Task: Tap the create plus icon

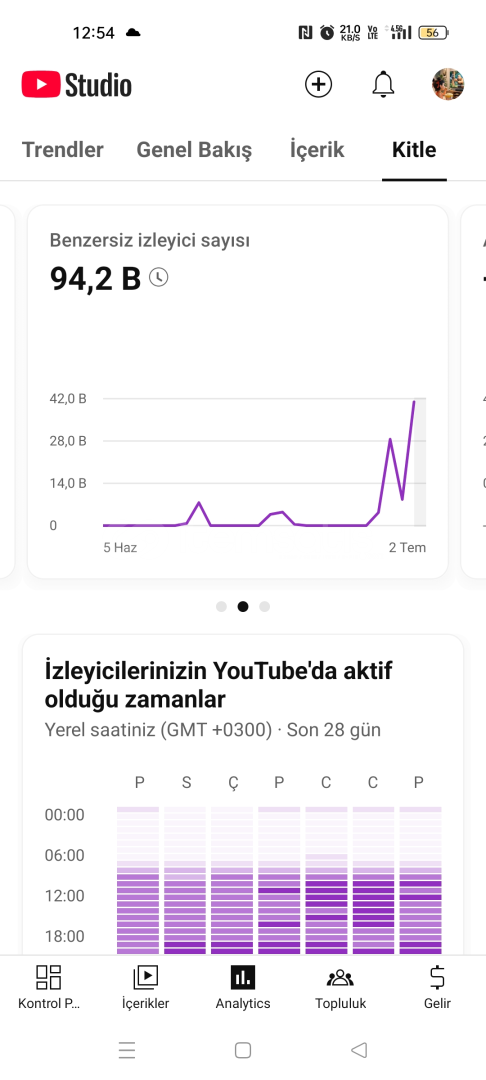Action: coord(318,85)
